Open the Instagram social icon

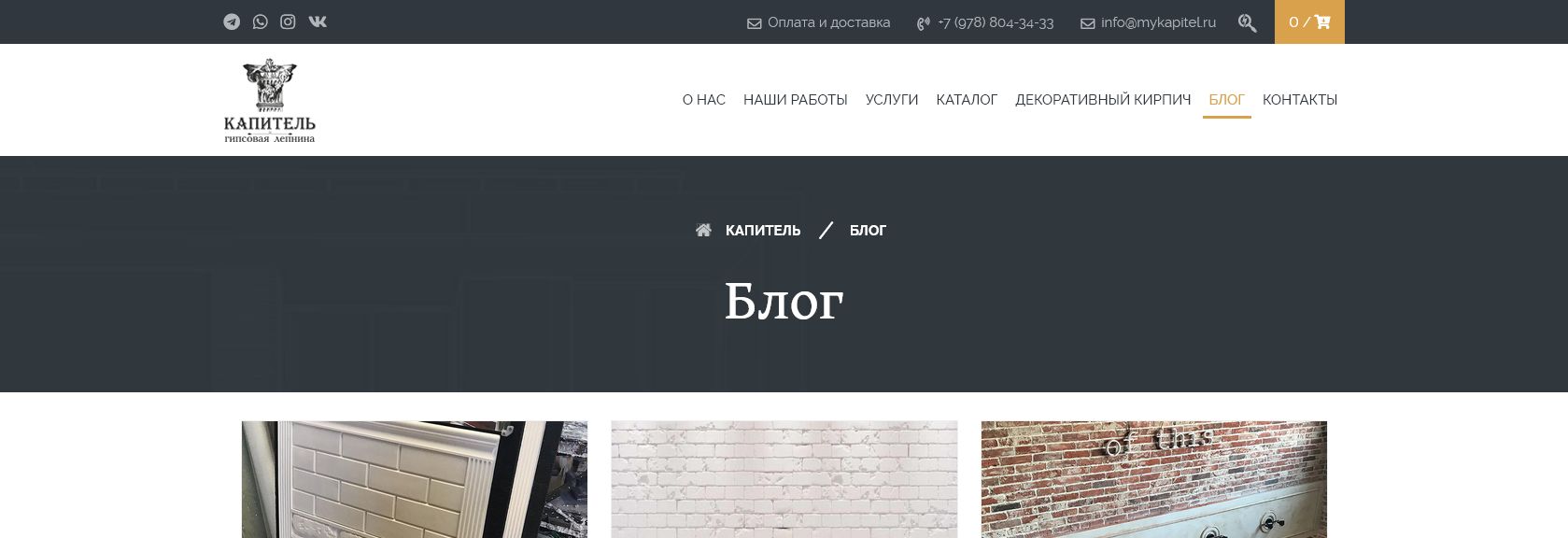coord(288,21)
